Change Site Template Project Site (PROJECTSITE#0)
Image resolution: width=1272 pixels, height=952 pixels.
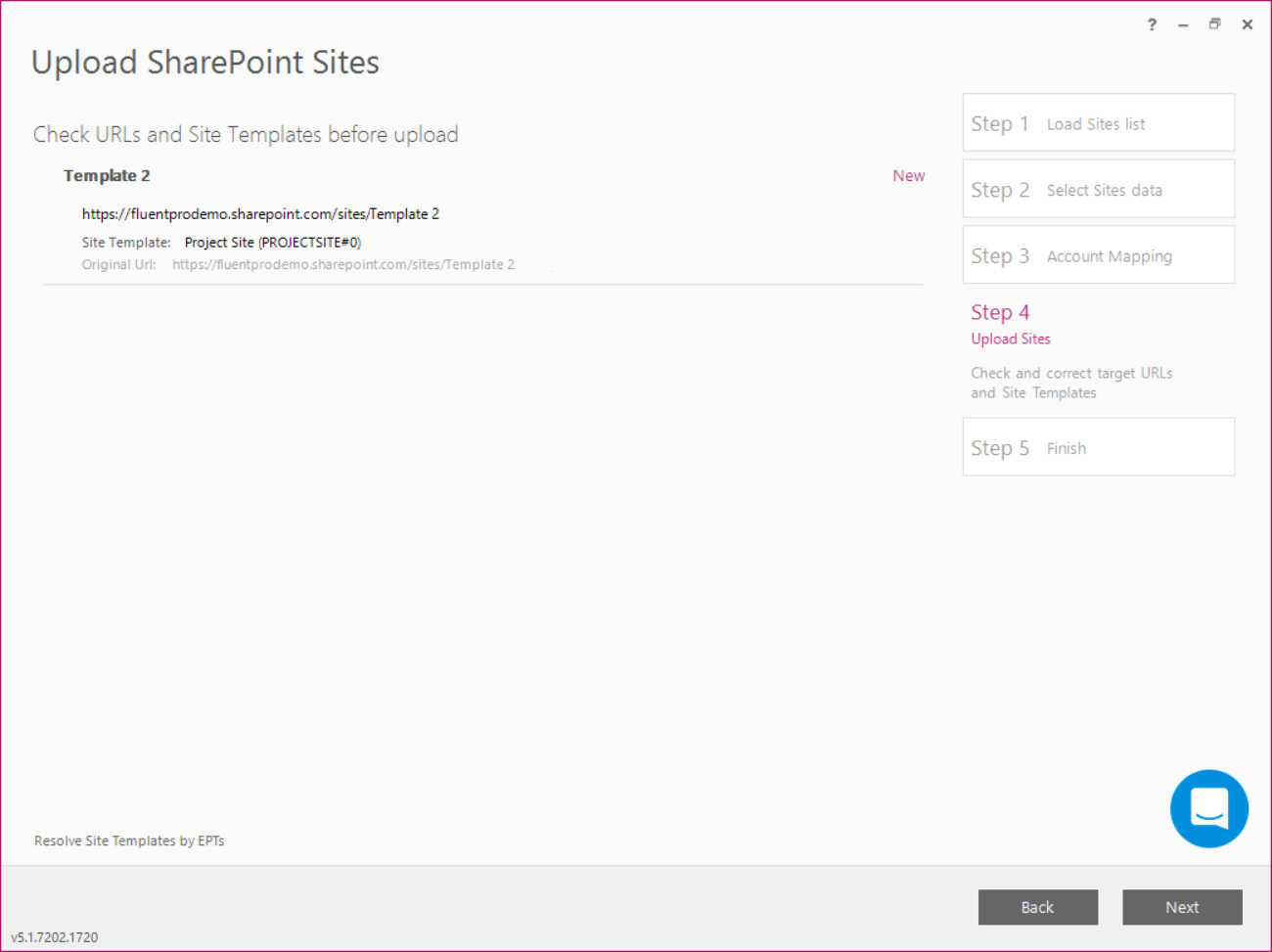[272, 242]
